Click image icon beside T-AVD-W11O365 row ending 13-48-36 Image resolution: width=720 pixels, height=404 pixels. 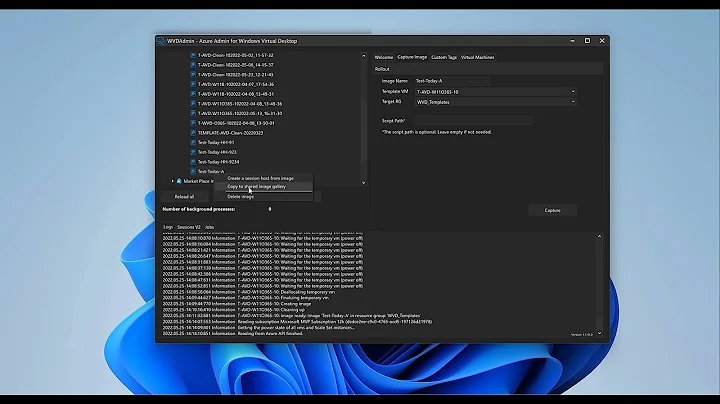pyautogui.click(x=193, y=104)
